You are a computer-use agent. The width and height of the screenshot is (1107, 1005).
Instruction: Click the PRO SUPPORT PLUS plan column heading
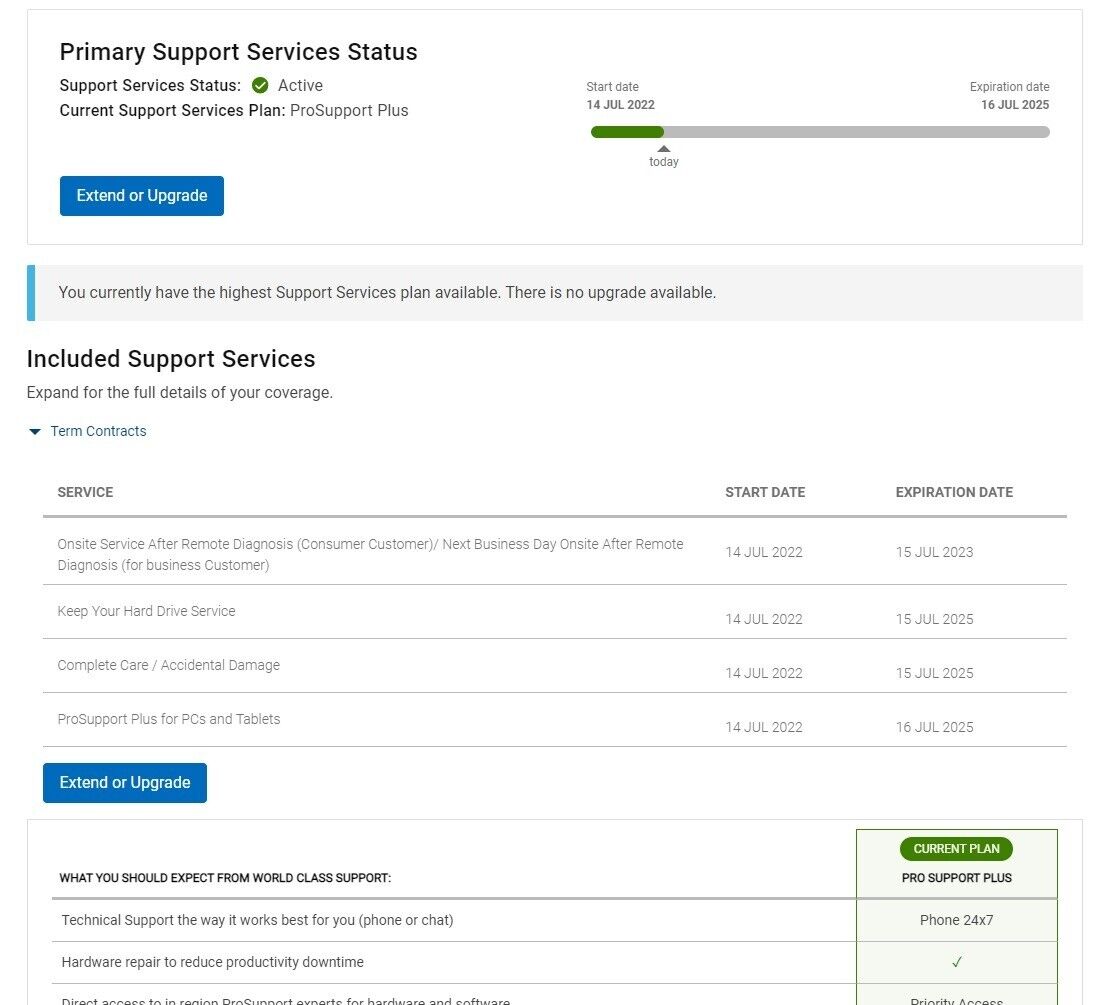(956, 878)
